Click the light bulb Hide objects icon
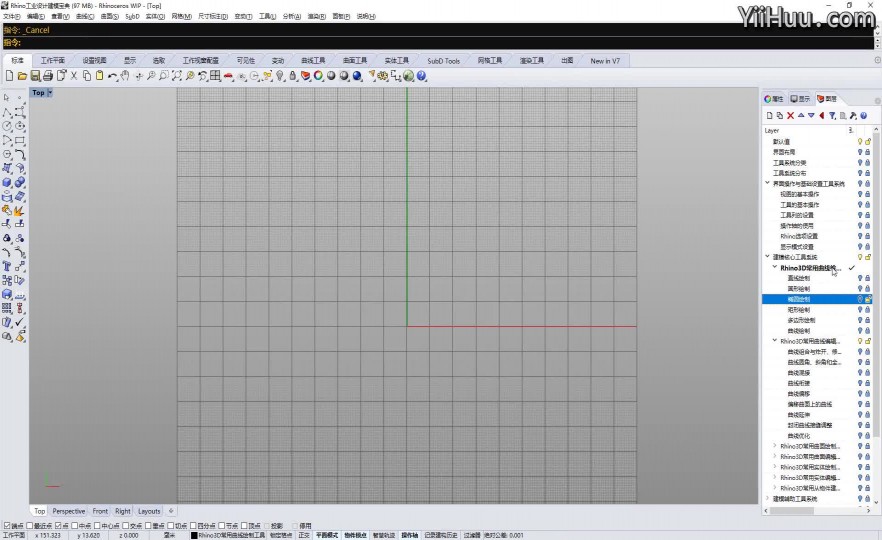Screen dimensions: 882x540 [280, 76]
